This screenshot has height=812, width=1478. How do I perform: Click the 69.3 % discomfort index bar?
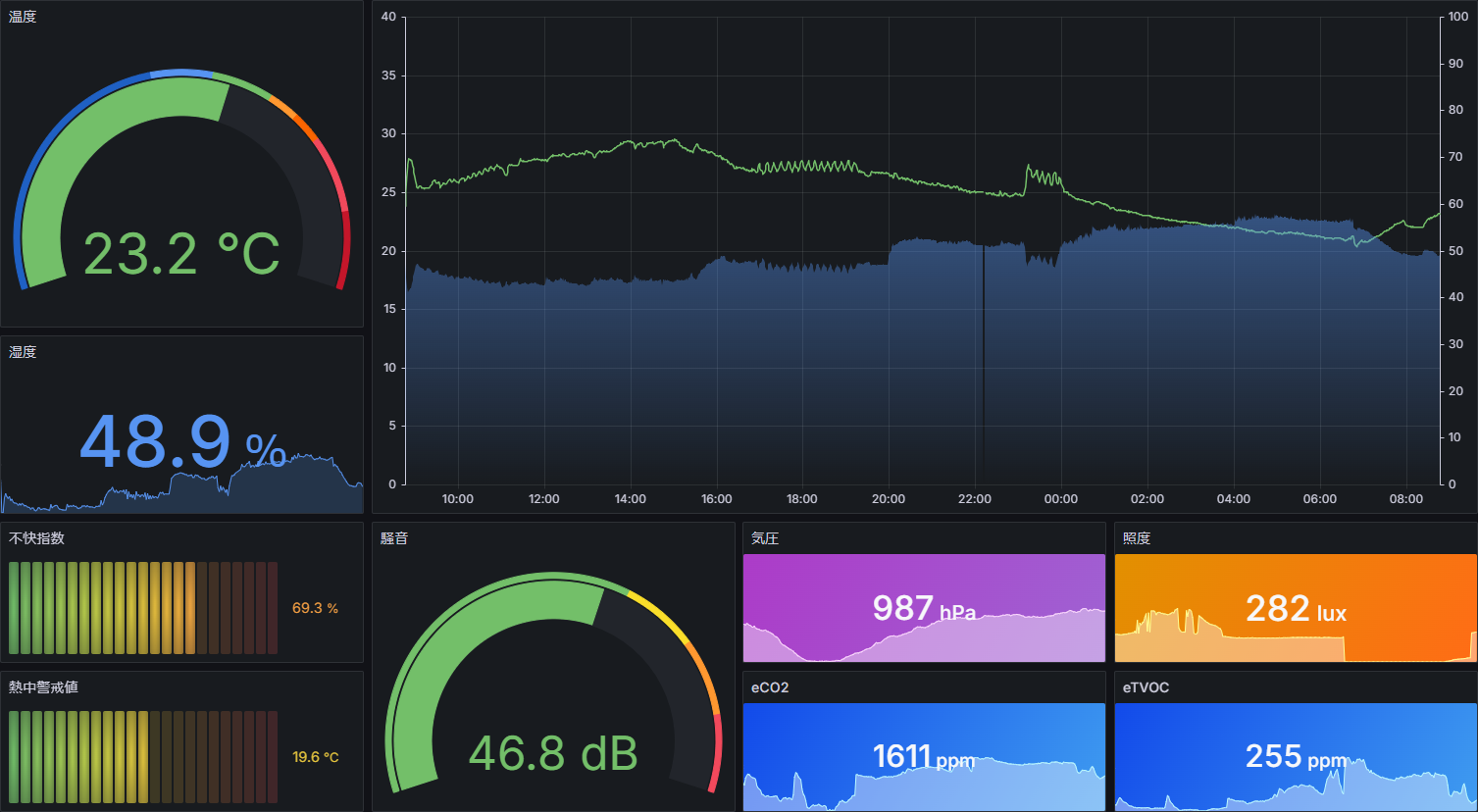143,608
